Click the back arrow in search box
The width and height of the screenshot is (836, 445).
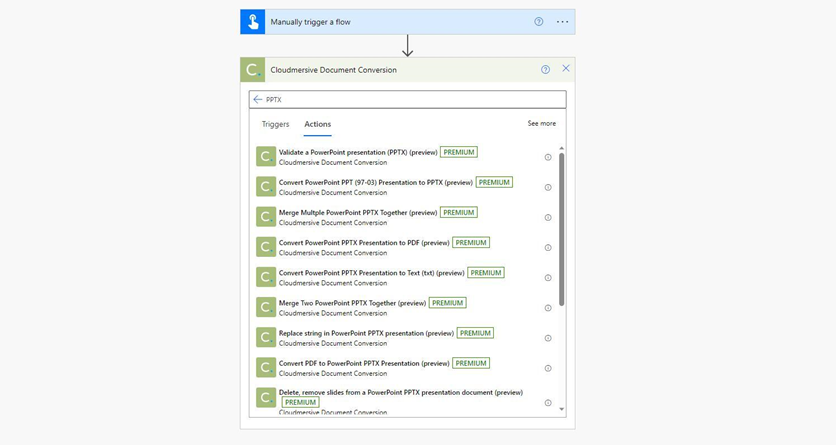coord(258,100)
